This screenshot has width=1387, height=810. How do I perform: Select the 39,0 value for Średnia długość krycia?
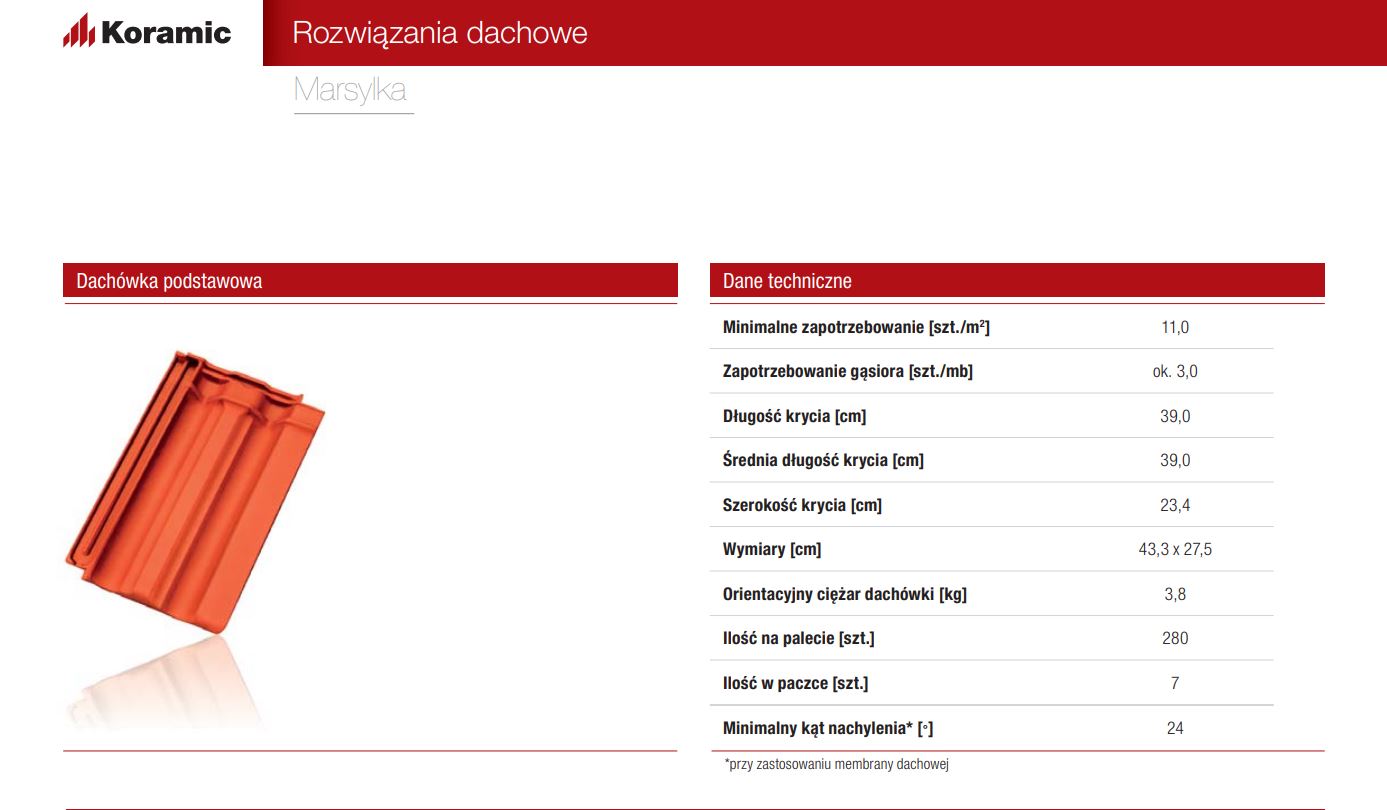[1175, 461]
